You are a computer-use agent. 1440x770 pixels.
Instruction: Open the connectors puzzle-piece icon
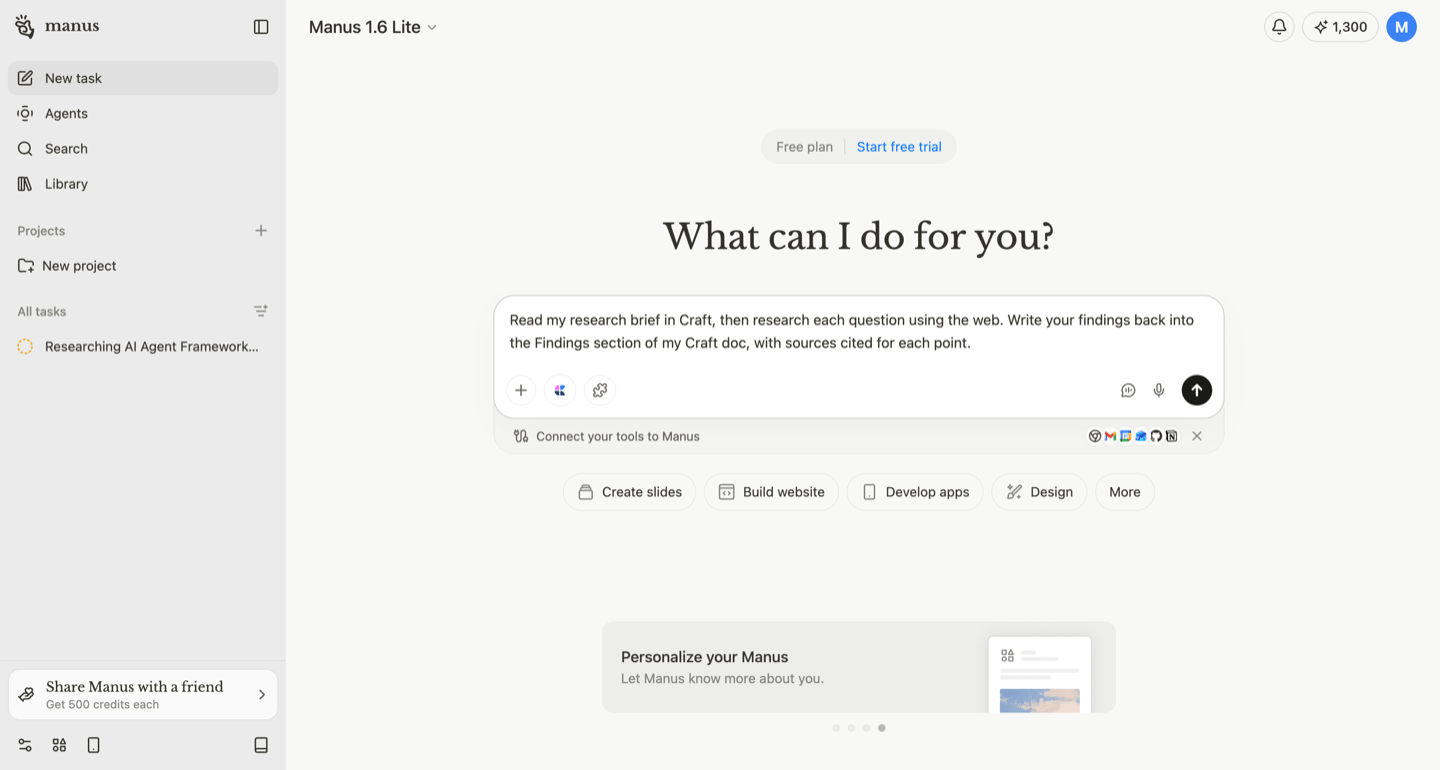[x=599, y=390]
